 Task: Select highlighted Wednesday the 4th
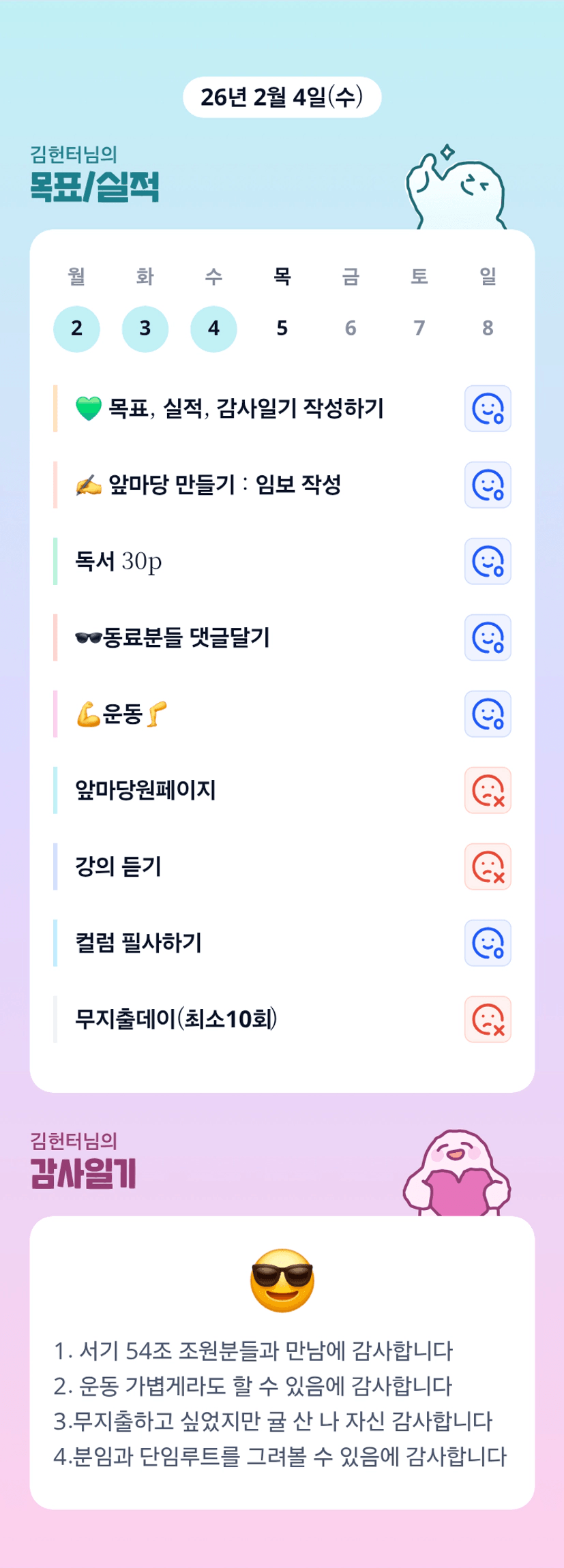coord(213,329)
